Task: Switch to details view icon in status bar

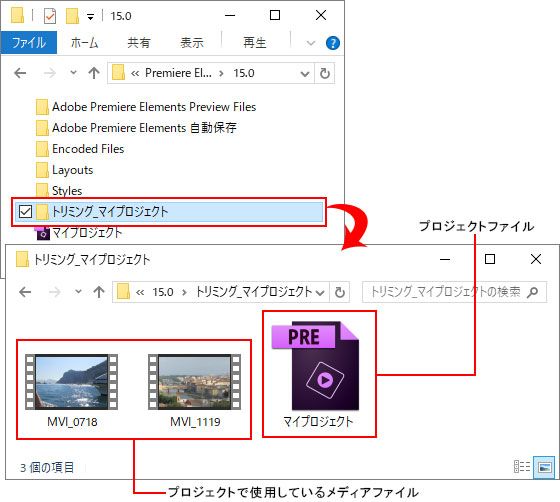Action: click(x=521, y=466)
